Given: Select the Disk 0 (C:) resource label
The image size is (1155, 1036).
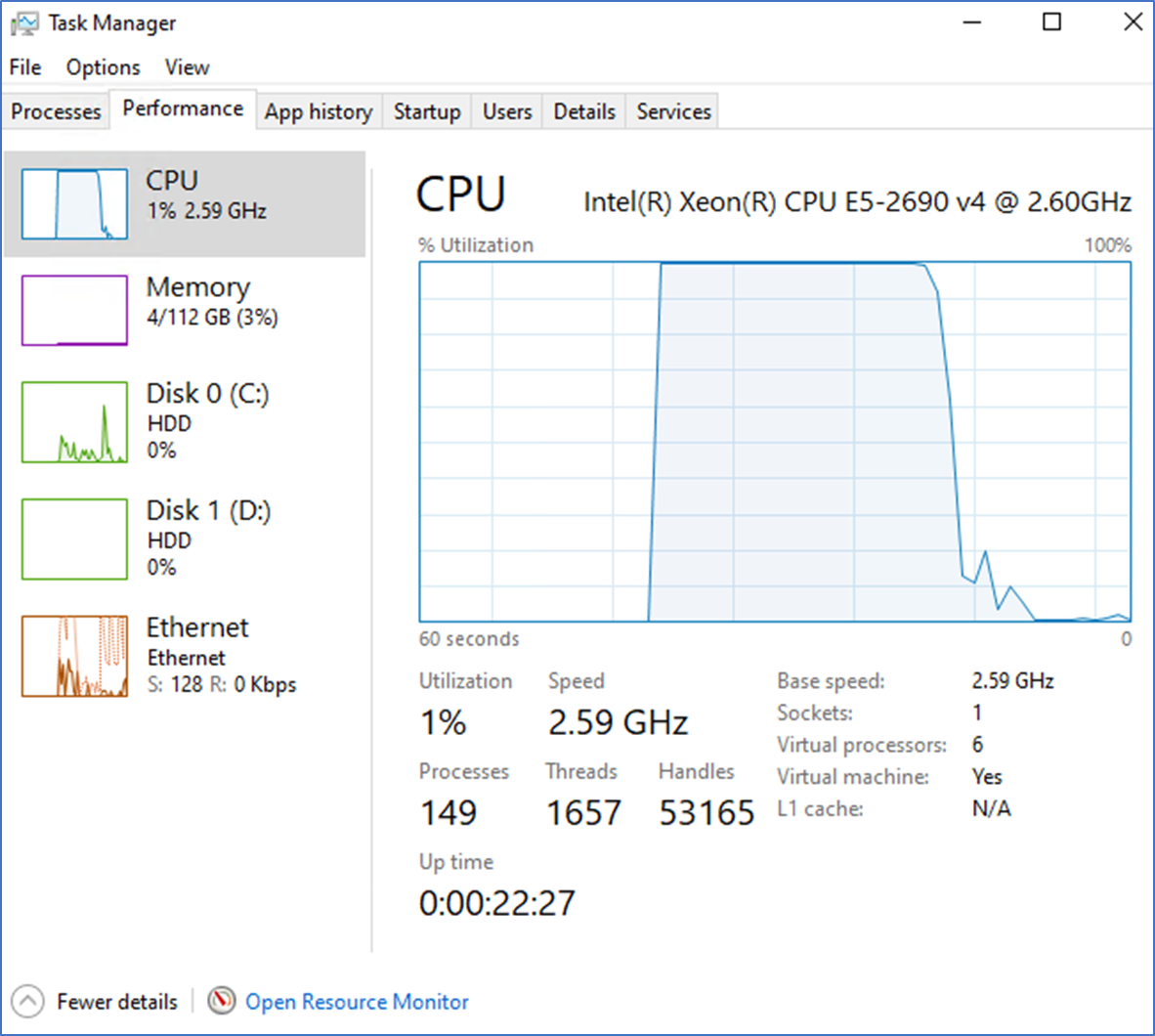Looking at the screenshot, I should click(x=208, y=394).
